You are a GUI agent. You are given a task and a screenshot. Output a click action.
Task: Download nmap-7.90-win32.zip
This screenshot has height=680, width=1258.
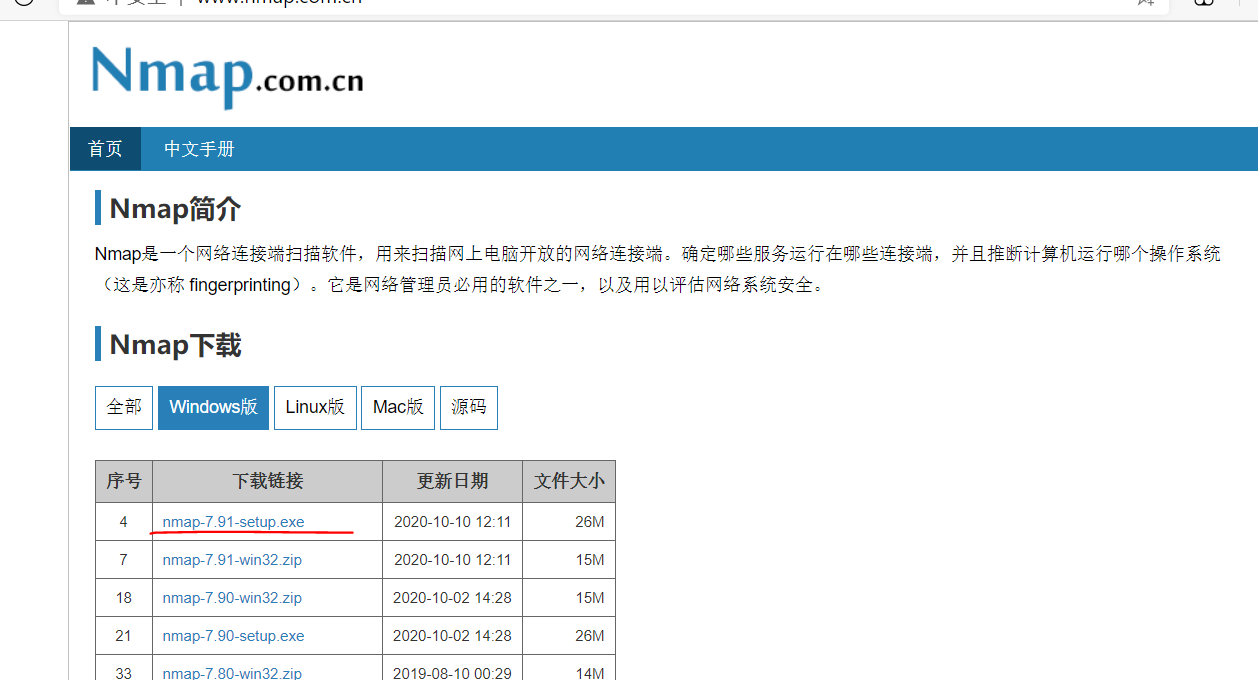tap(232, 598)
